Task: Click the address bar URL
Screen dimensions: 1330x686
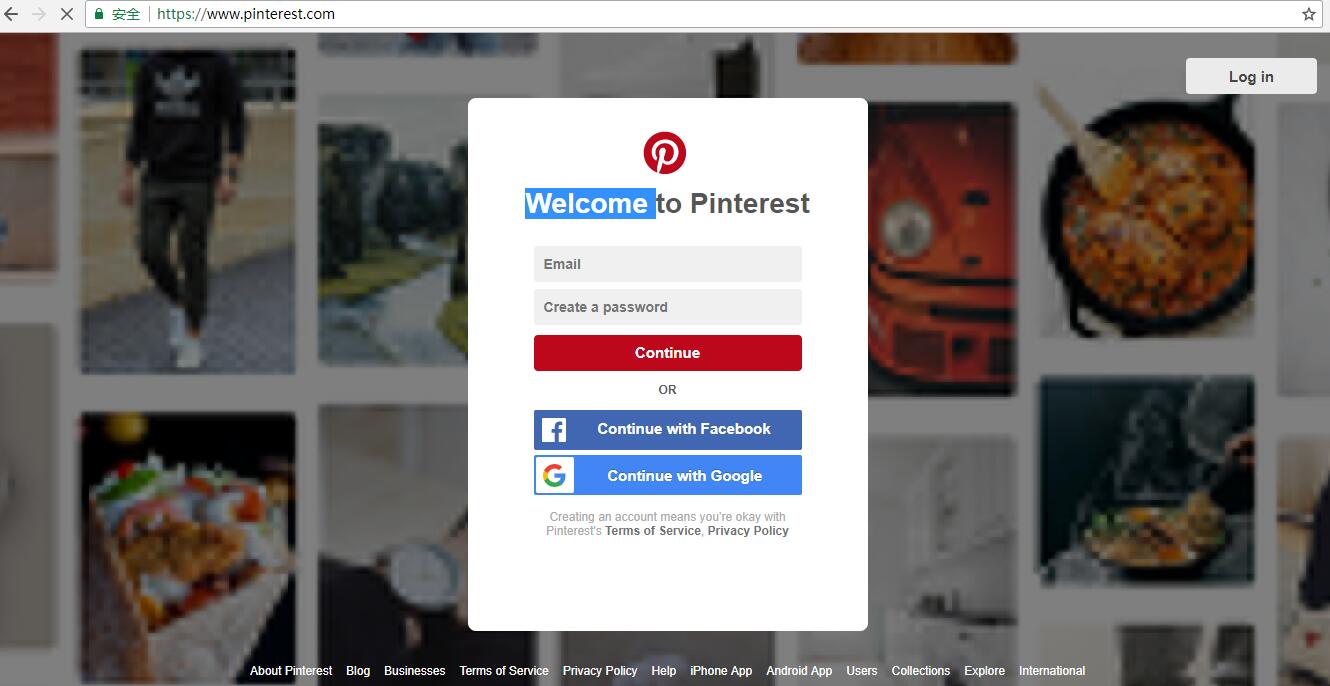Action: (x=246, y=14)
